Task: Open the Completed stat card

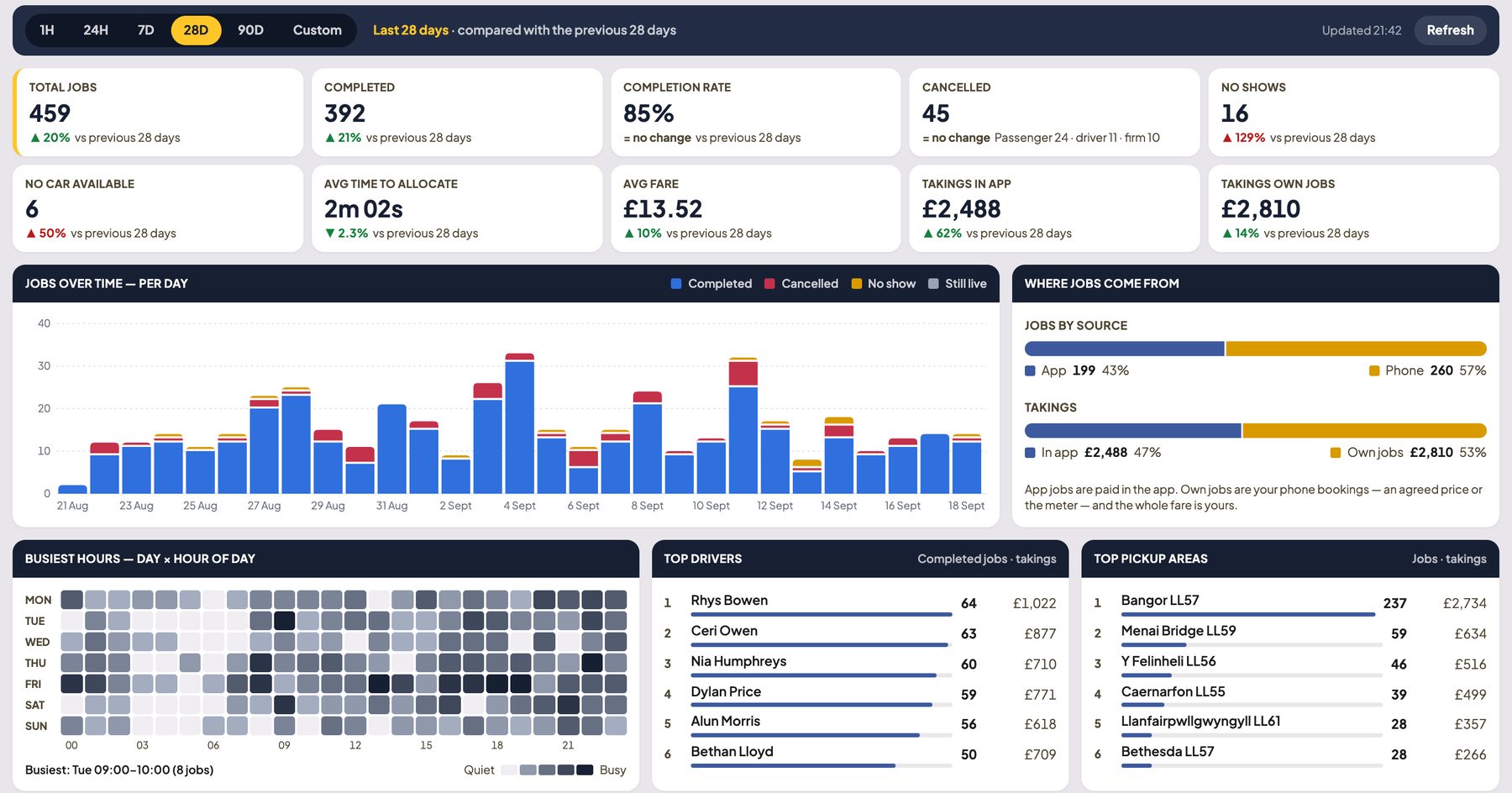Action: click(457, 113)
